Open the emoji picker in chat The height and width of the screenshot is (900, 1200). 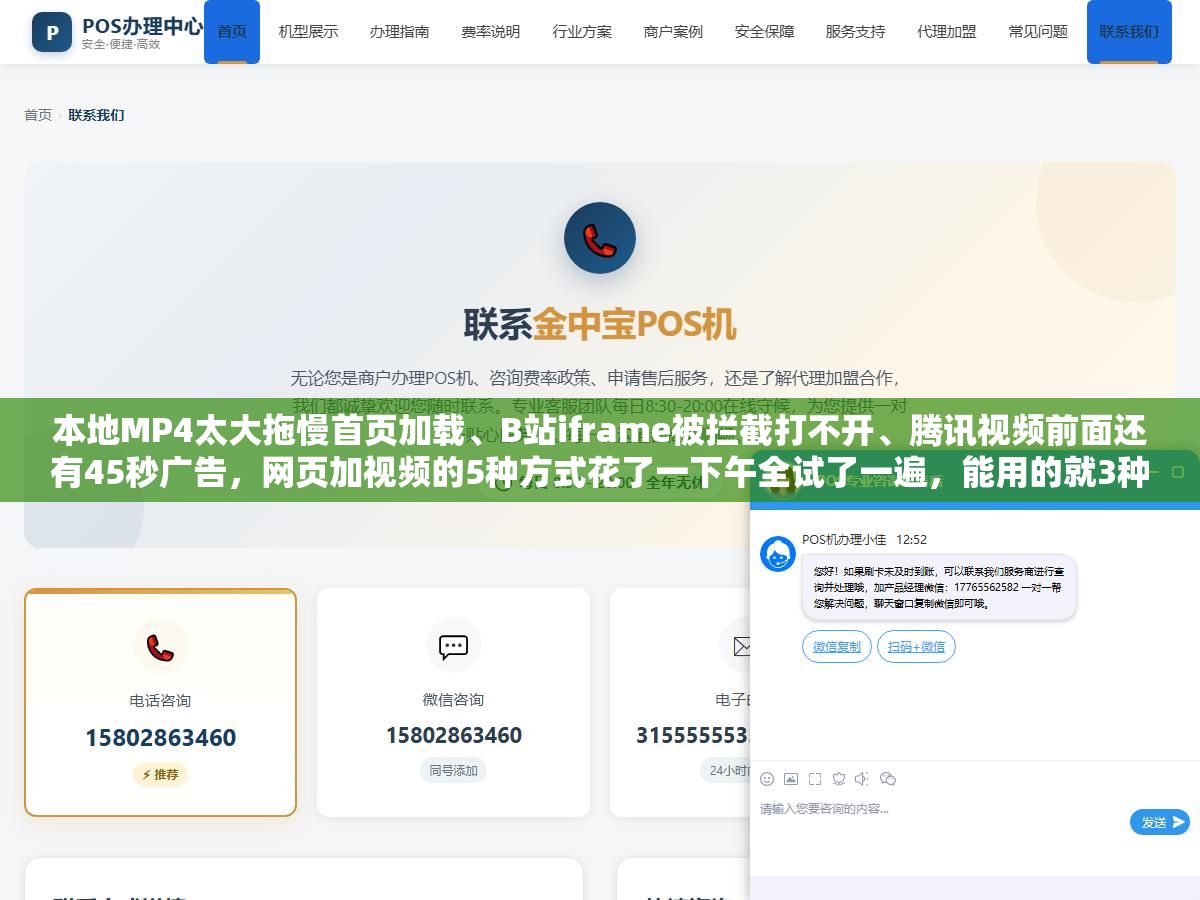767,779
